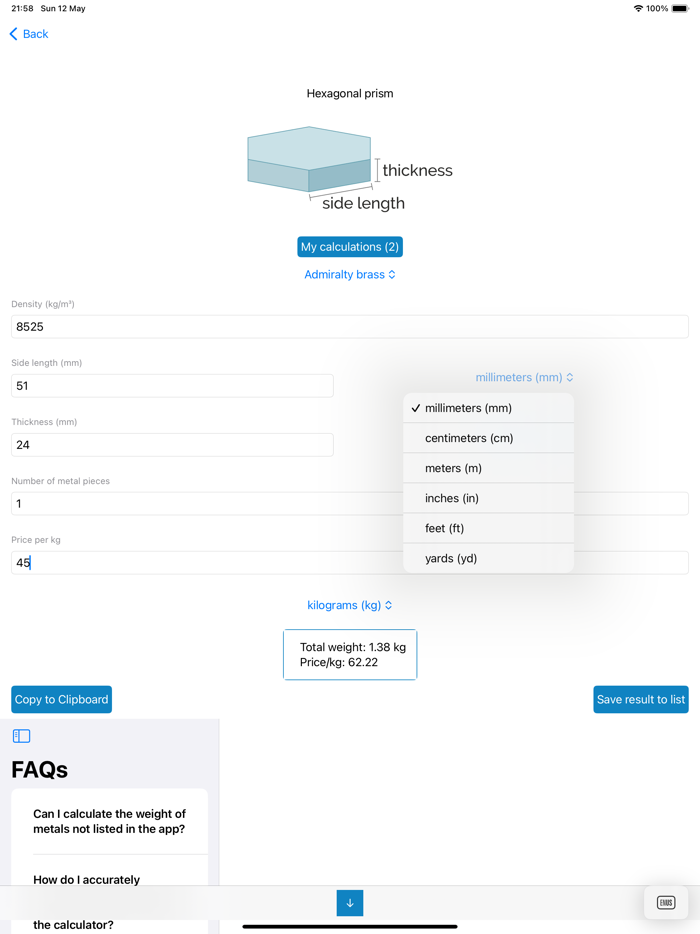
Task: Open the millimeters (mm) unit dropdown
Action: [x=524, y=377]
